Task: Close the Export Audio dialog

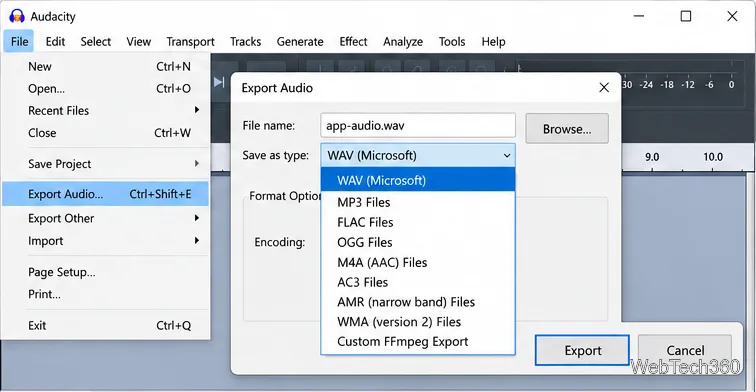Action: click(x=604, y=88)
